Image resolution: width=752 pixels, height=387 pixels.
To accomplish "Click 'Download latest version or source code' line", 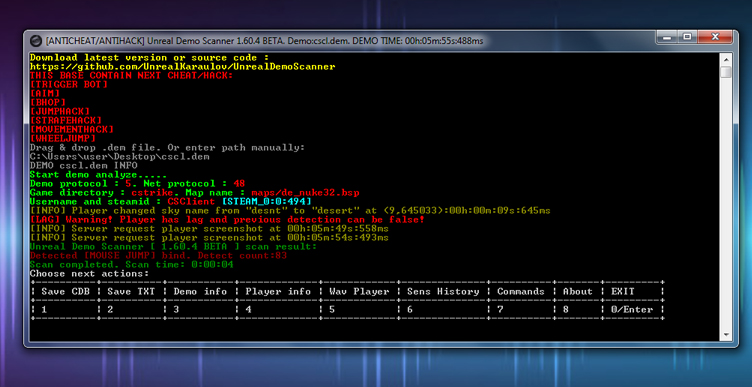I will click(x=149, y=58).
